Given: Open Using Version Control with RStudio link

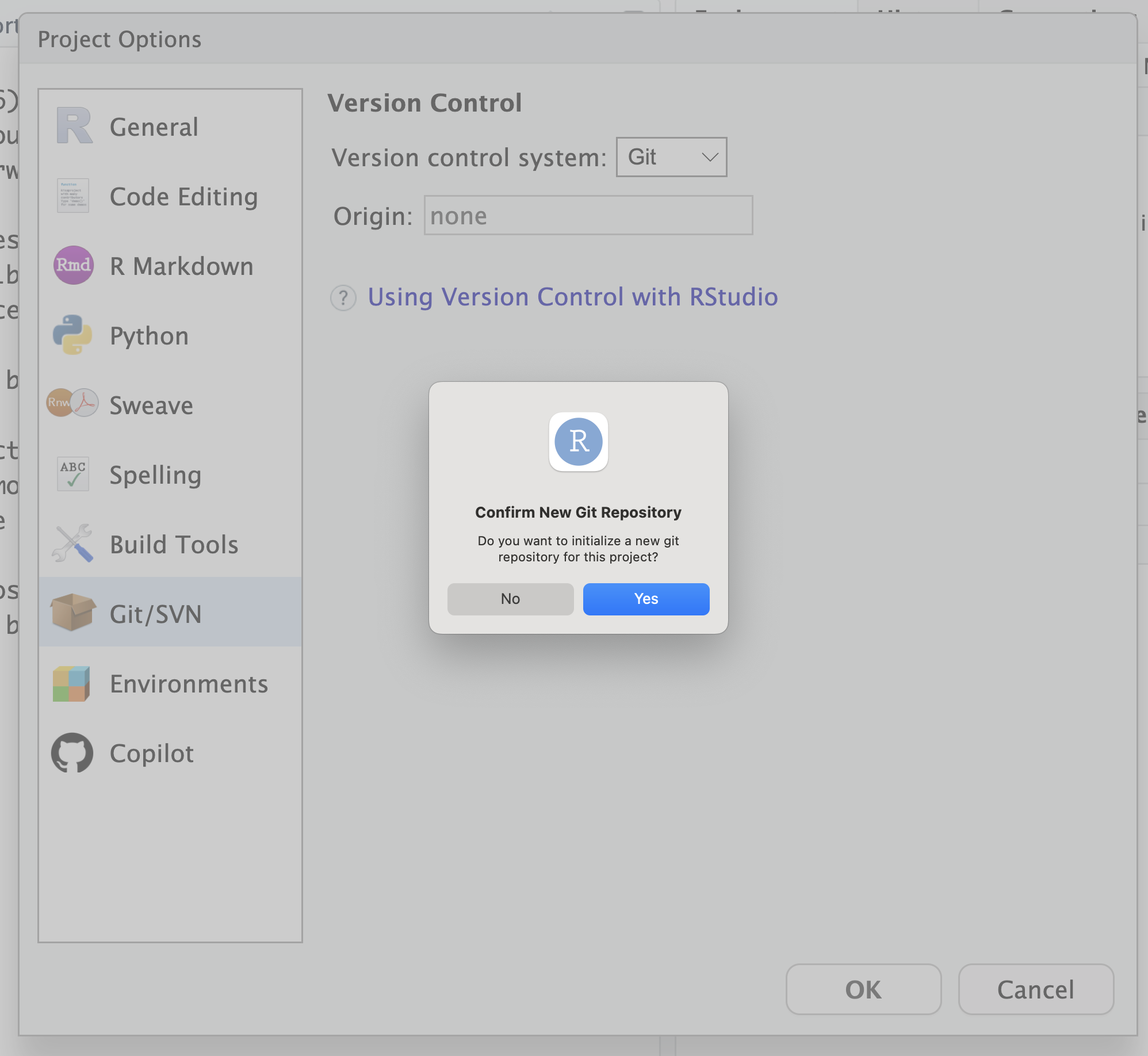Looking at the screenshot, I should [573, 297].
